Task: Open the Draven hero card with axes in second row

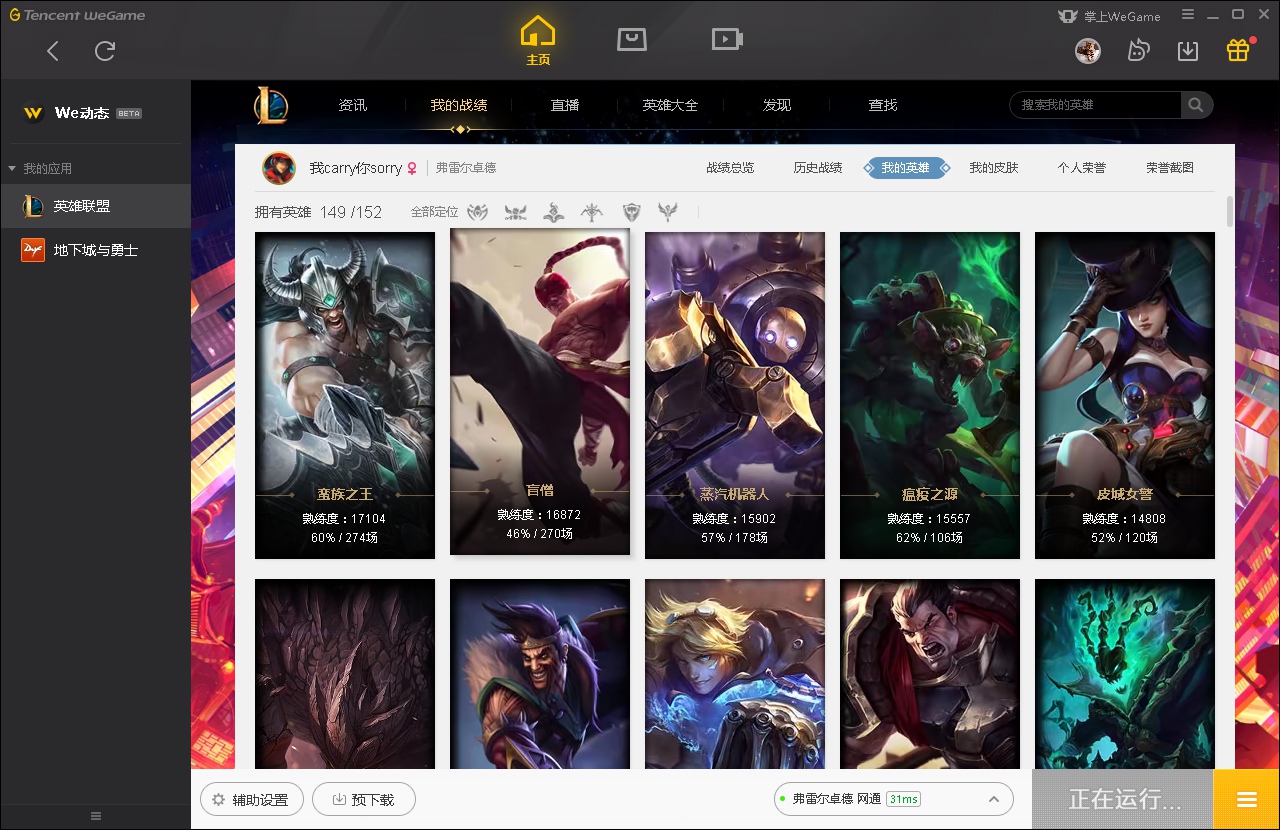Action: (x=540, y=674)
